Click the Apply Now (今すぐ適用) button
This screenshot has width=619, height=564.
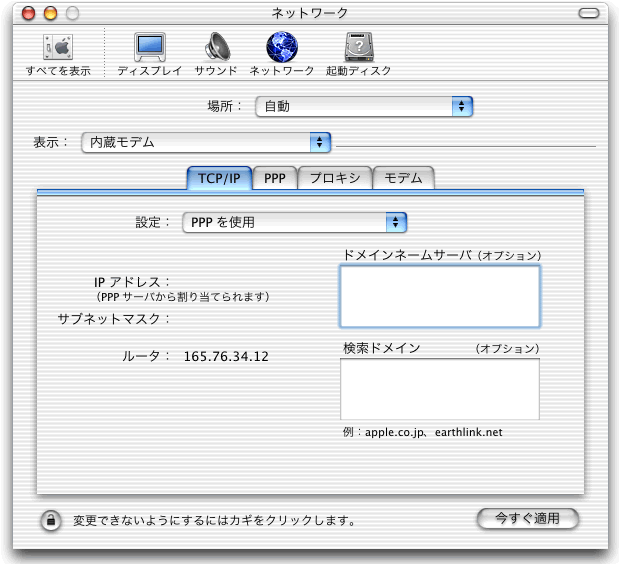click(528, 518)
